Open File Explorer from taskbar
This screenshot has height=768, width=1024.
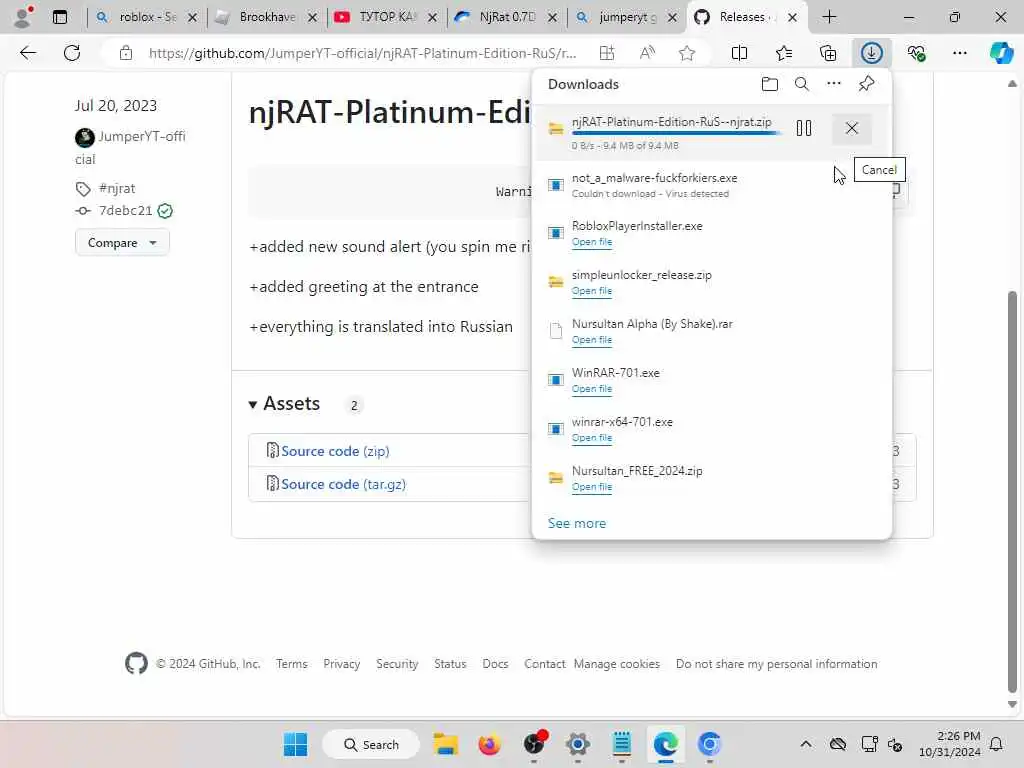click(x=445, y=744)
